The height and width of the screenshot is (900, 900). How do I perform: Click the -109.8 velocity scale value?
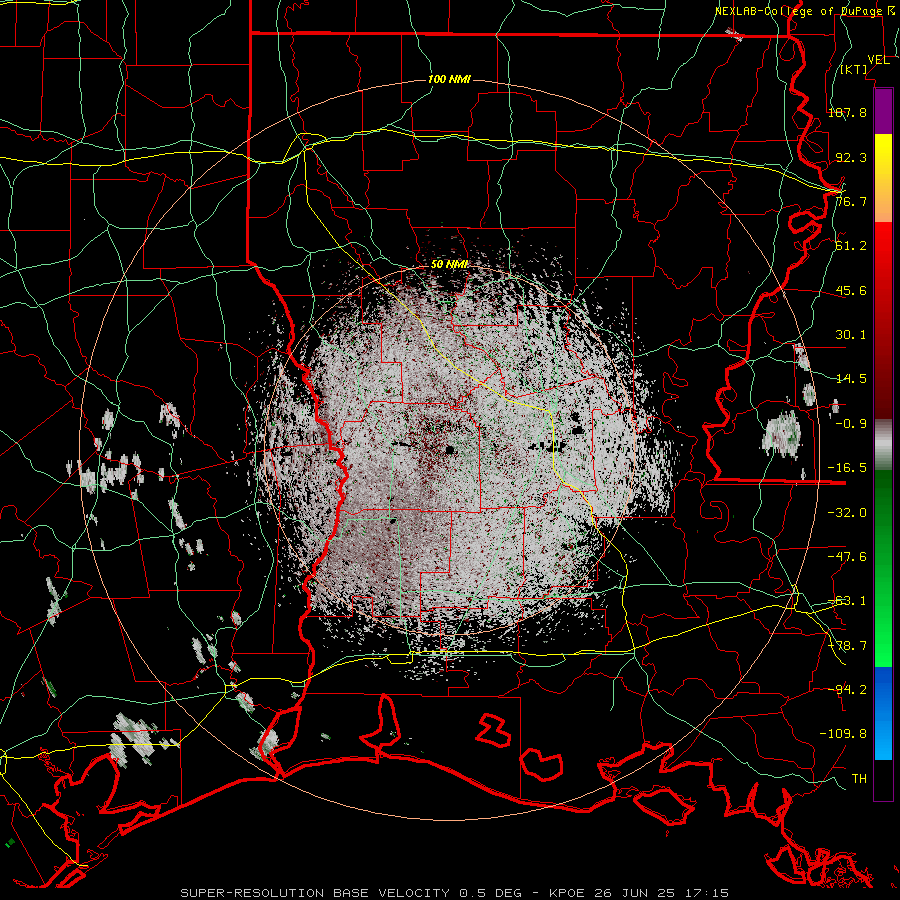[x=843, y=734]
